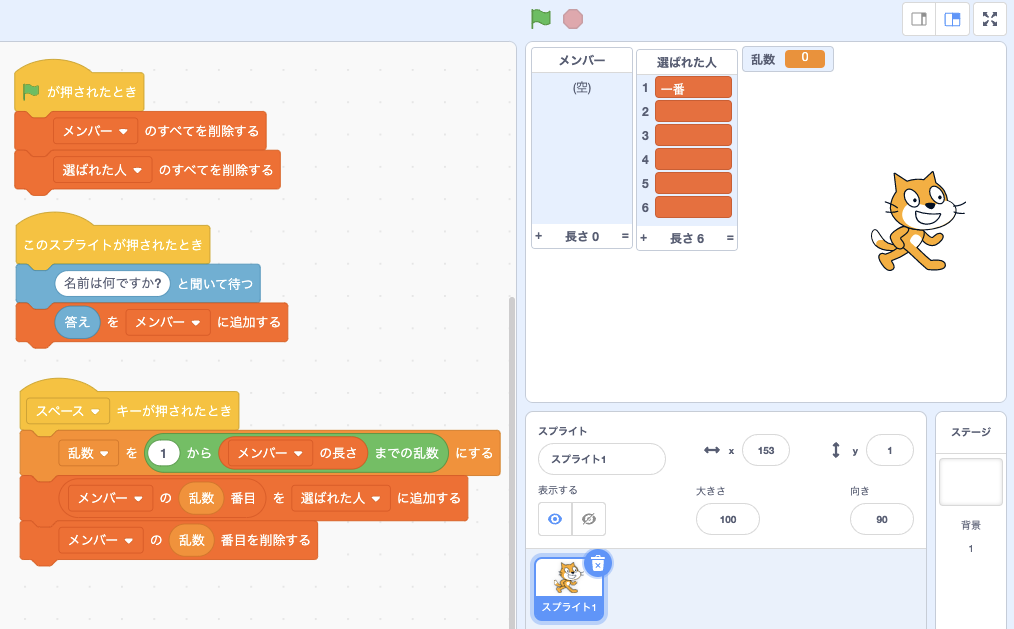Select item 1 一番 in 選ばれた人 list
Screen dimensions: 1014x629
[693, 87]
